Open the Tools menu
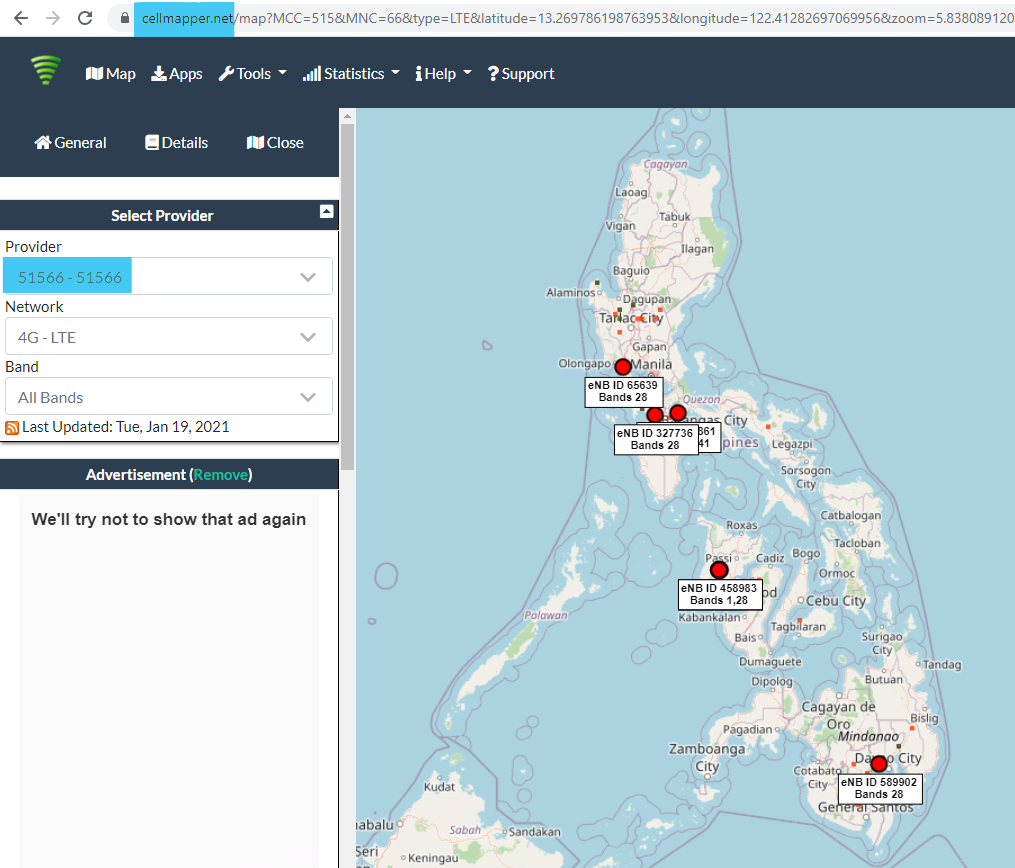Image resolution: width=1015 pixels, height=868 pixels. coord(252,73)
